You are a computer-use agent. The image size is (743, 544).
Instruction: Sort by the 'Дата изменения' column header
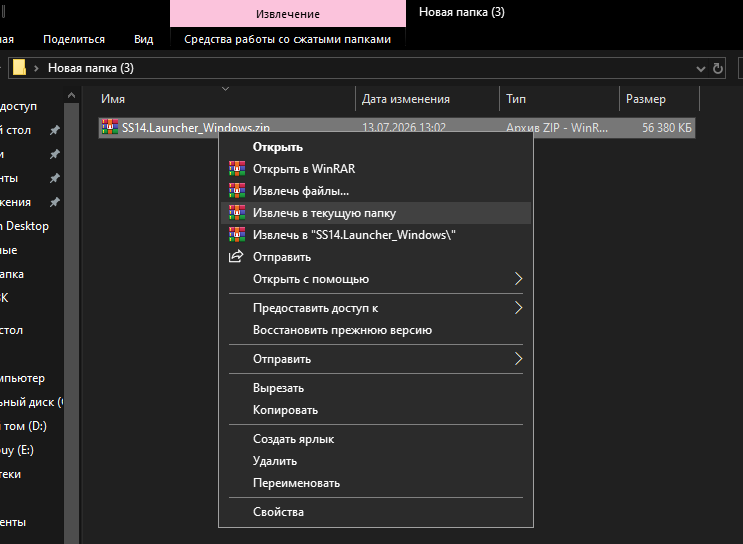(x=427, y=99)
